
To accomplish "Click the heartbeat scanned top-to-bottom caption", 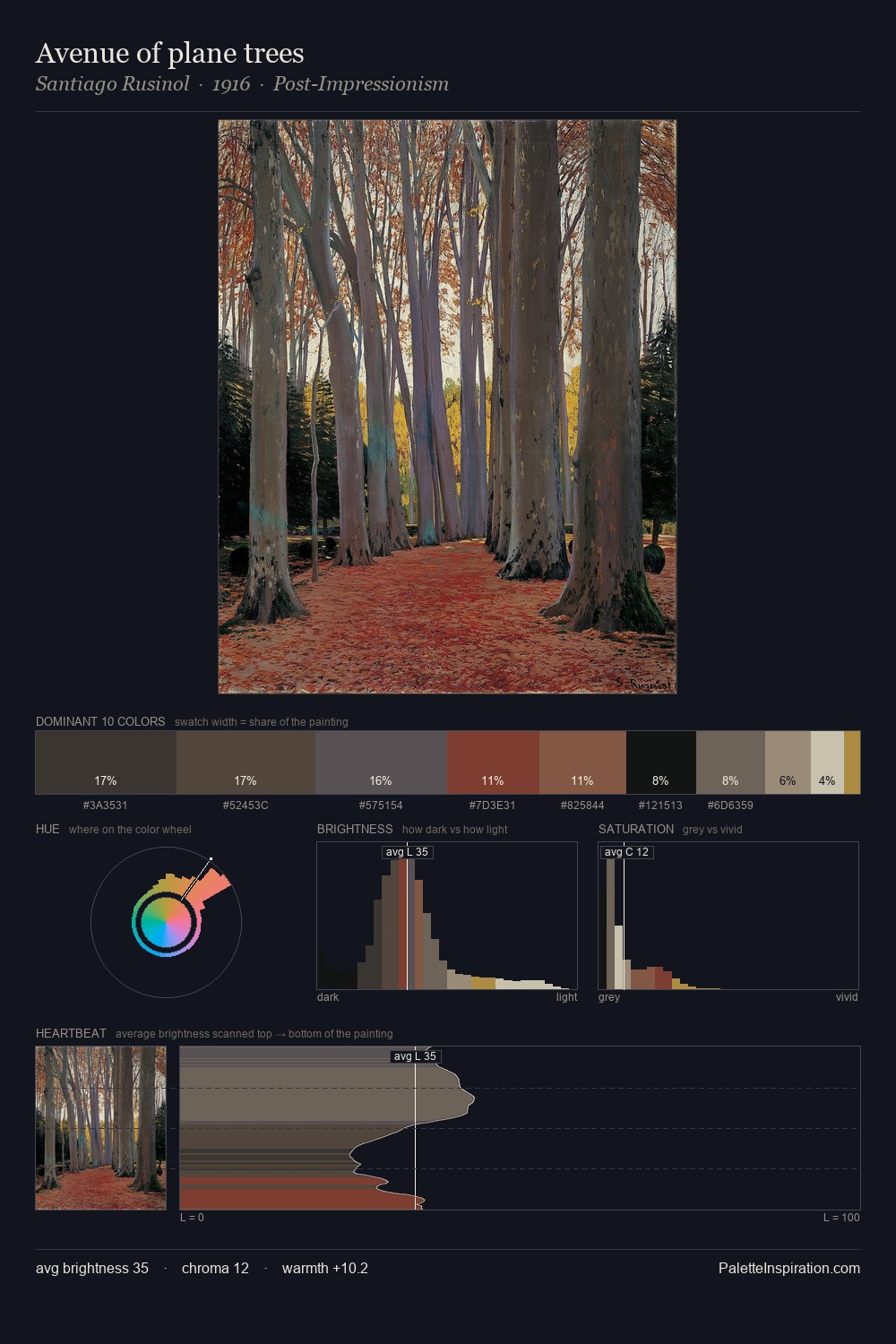I will point(254,1034).
